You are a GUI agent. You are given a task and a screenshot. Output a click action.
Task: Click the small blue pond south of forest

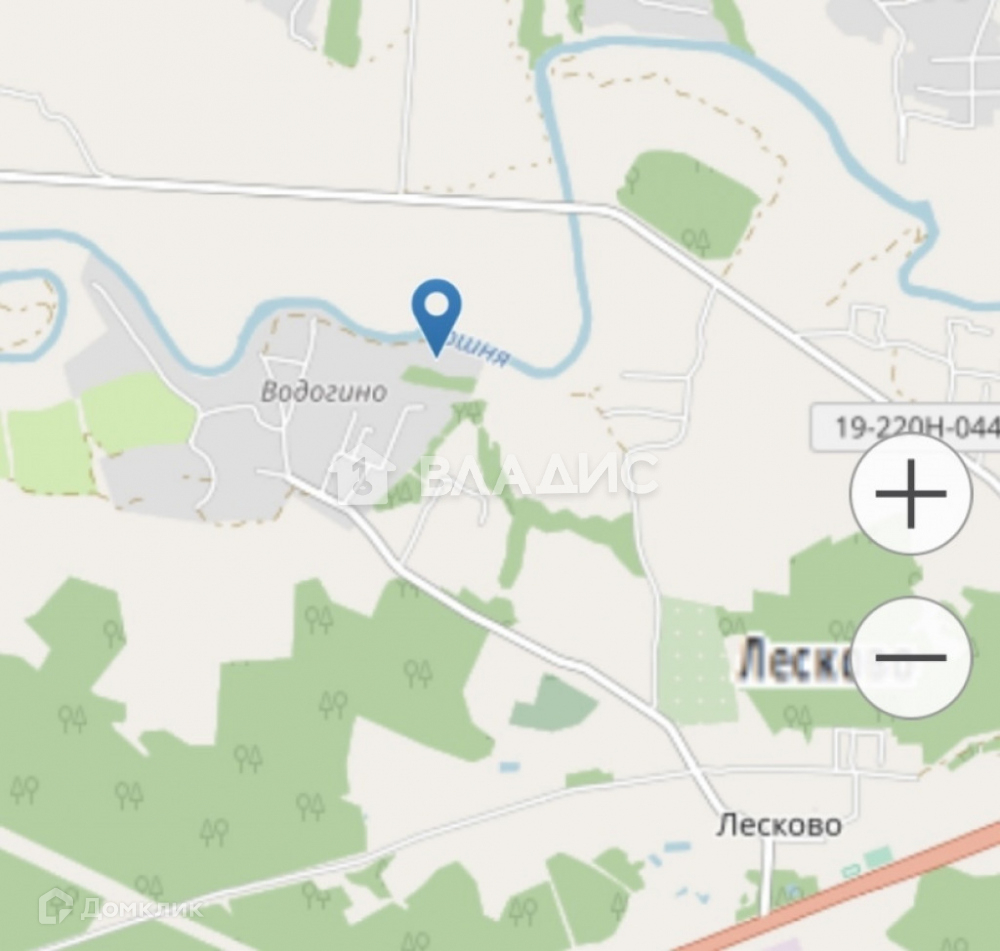(x=510, y=767)
